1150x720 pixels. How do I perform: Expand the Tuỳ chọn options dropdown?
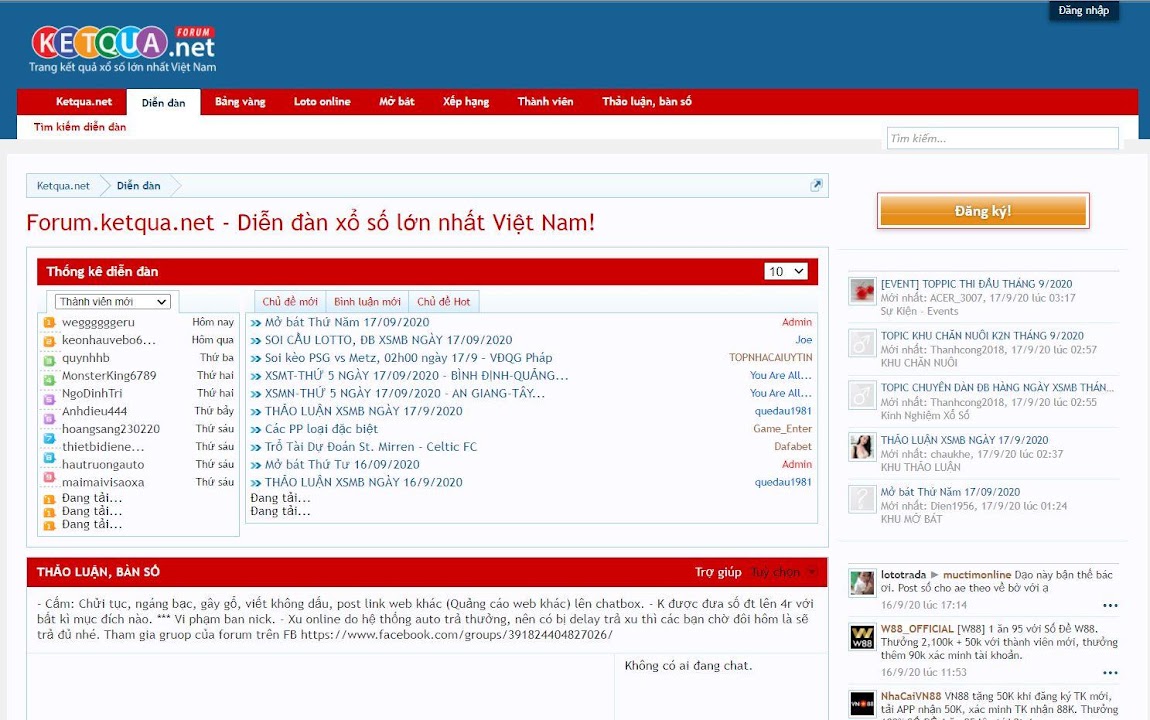pos(784,572)
